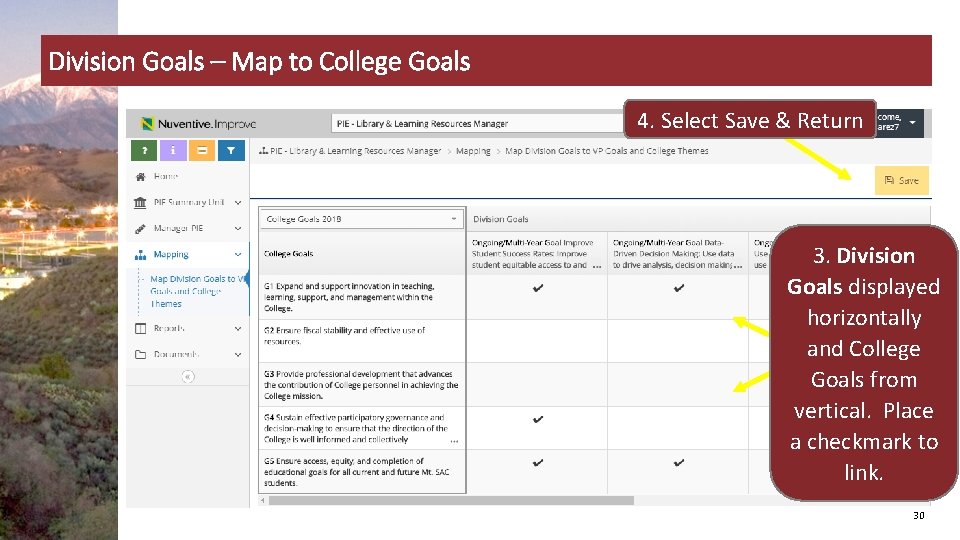The image size is (960, 540).
Task: Uncheck G1 under first Division Goal column
Action: [x=538, y=288]
